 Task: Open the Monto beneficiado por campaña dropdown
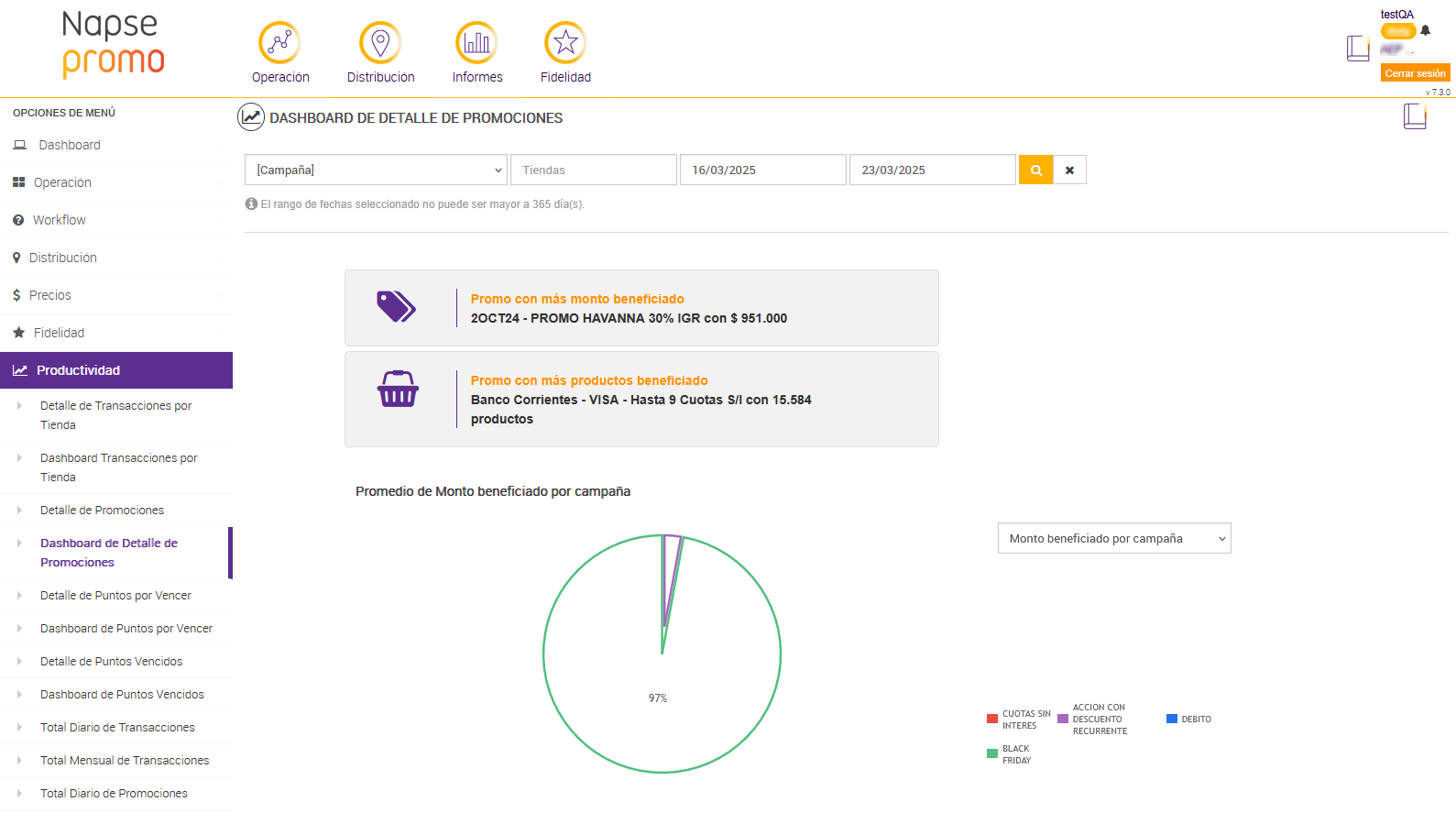pyautogui.click(x=1113, y=538)
